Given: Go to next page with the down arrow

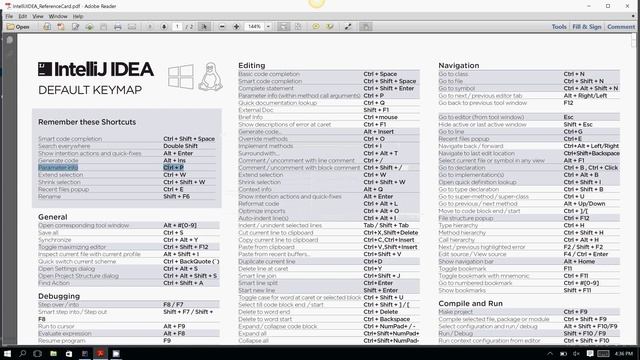Looking at the screenshot, I should coord(164,27).
